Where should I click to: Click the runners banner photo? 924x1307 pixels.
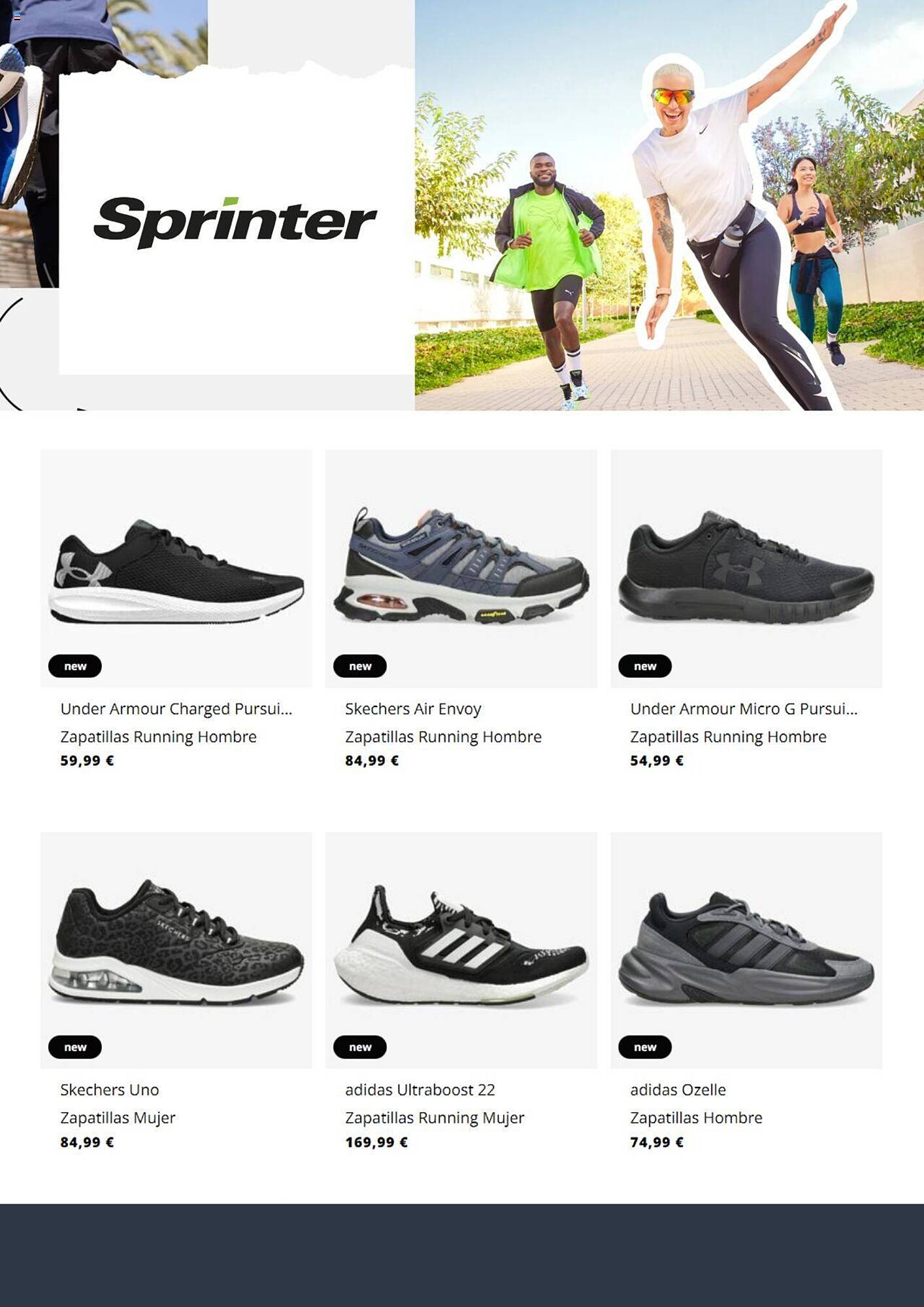pyautogui.click(x=669, y=205)
